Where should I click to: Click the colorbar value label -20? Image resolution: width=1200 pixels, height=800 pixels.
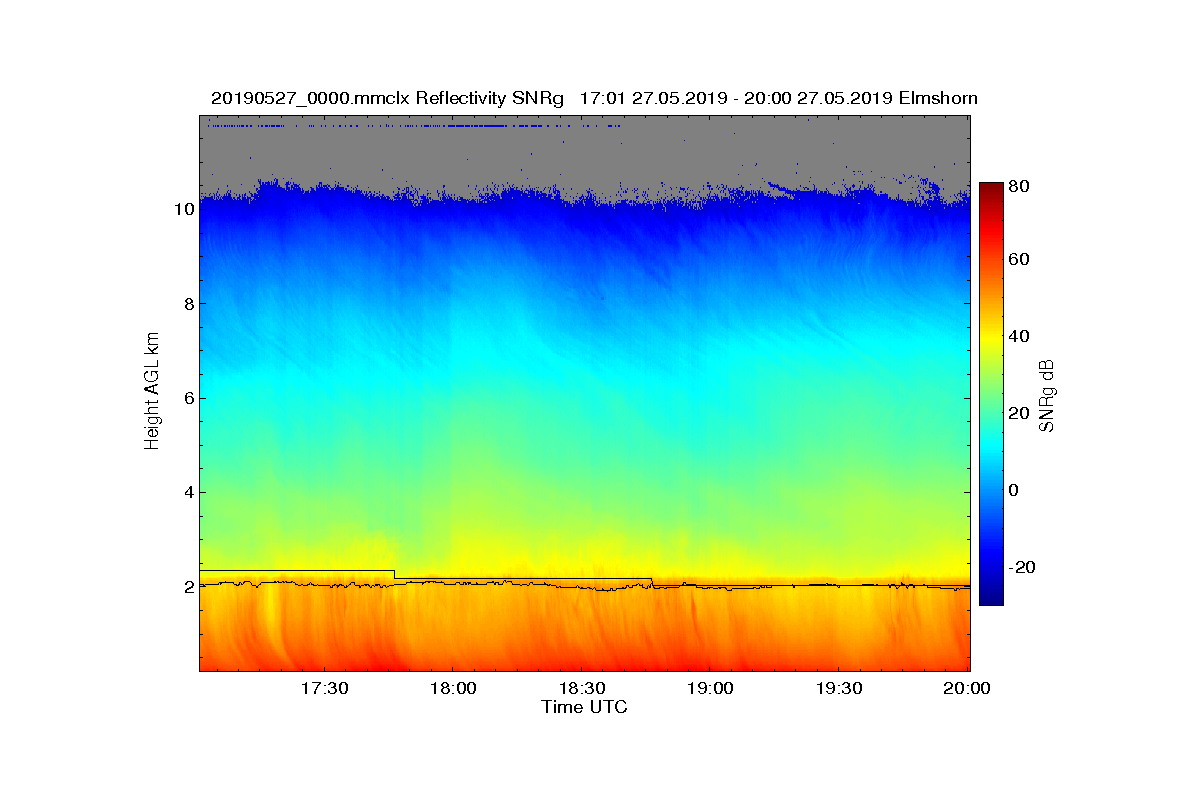coord(1023,567)
